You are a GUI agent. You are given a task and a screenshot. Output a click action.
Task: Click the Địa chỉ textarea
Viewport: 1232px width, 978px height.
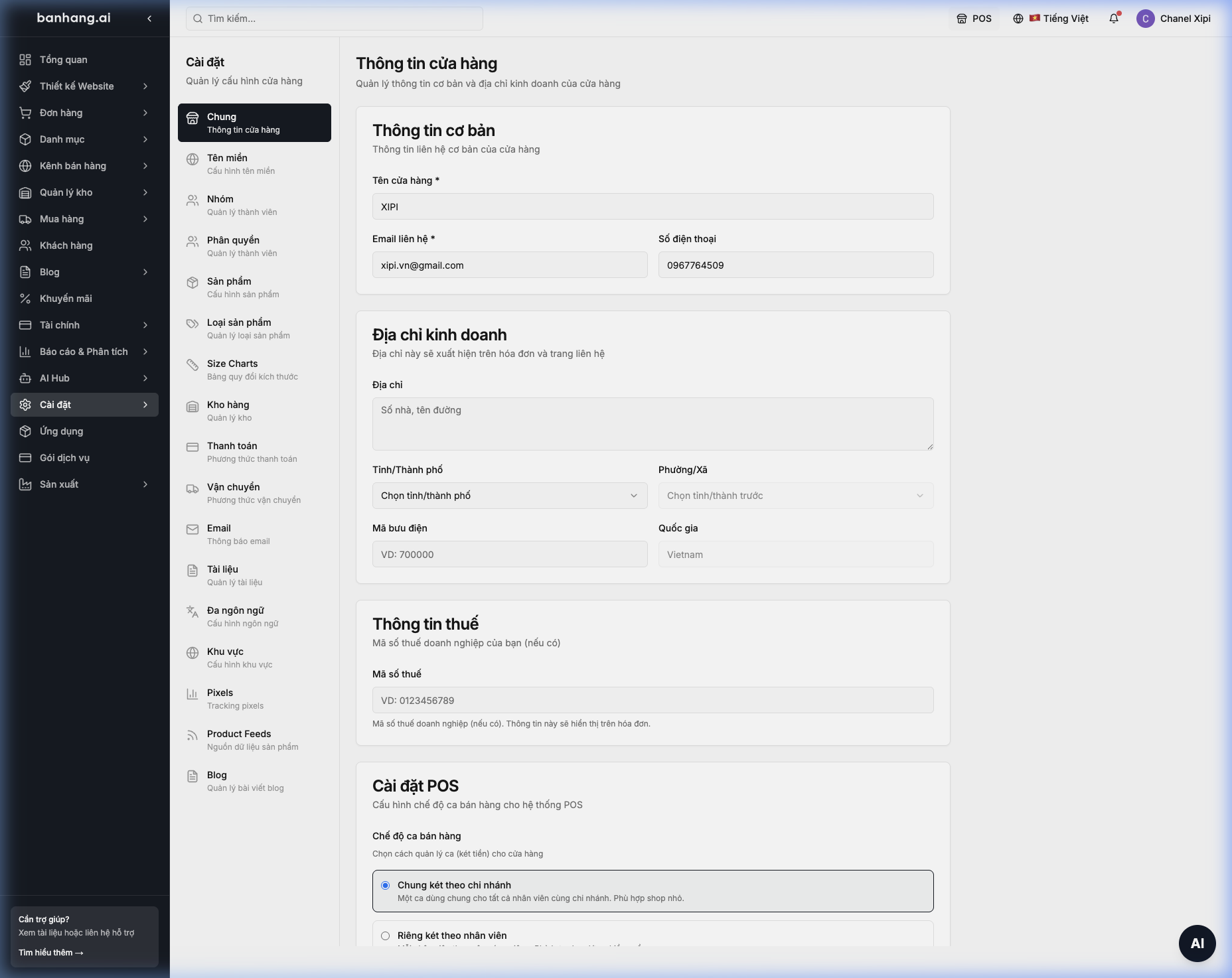[653, 424]
